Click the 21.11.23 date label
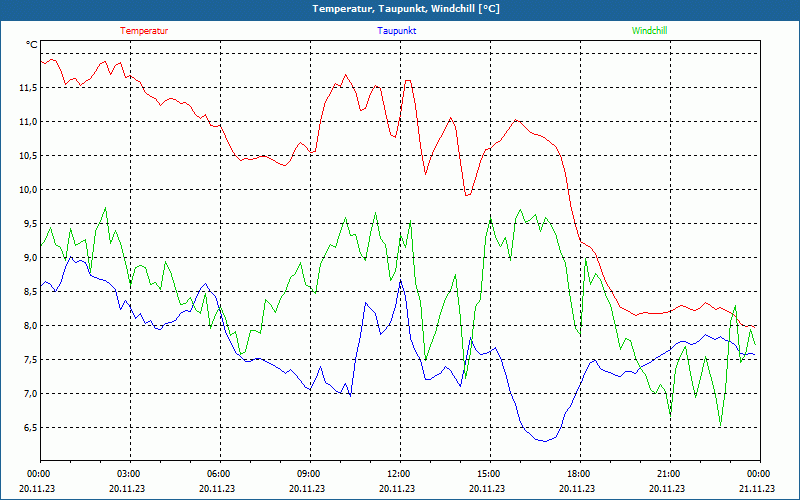The image size is (800, 500). point(757,489)
